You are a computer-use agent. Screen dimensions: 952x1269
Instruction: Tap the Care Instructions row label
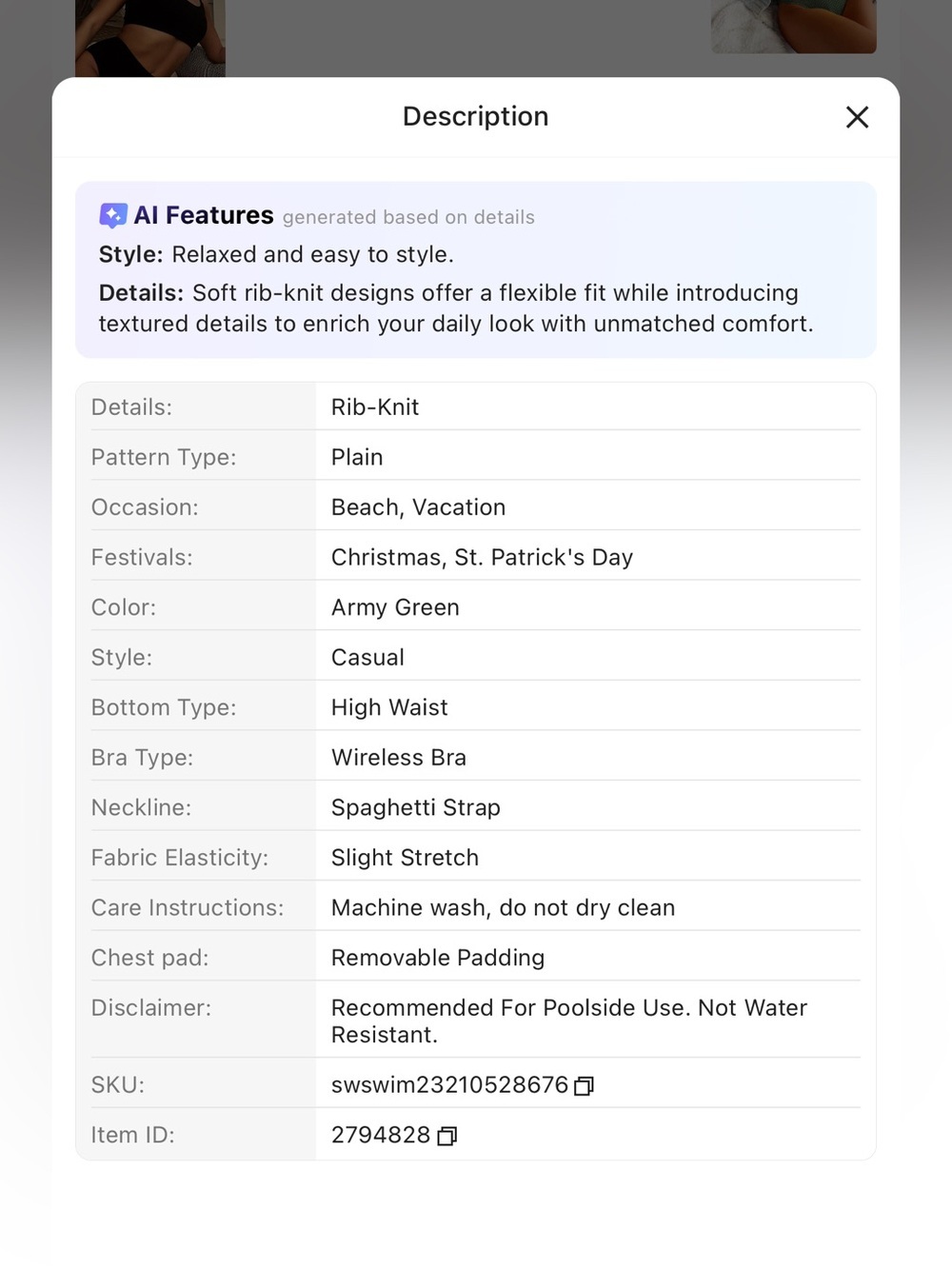(x=188, y=907)
